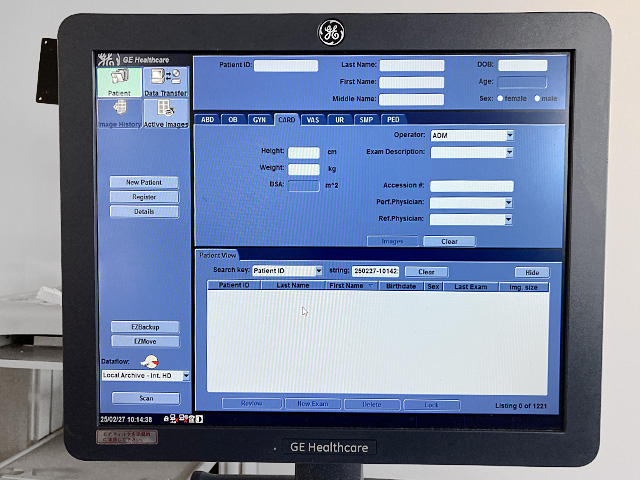Switch to the PED tab
This screenshot has width=640, height=480.
coord(393,120)
